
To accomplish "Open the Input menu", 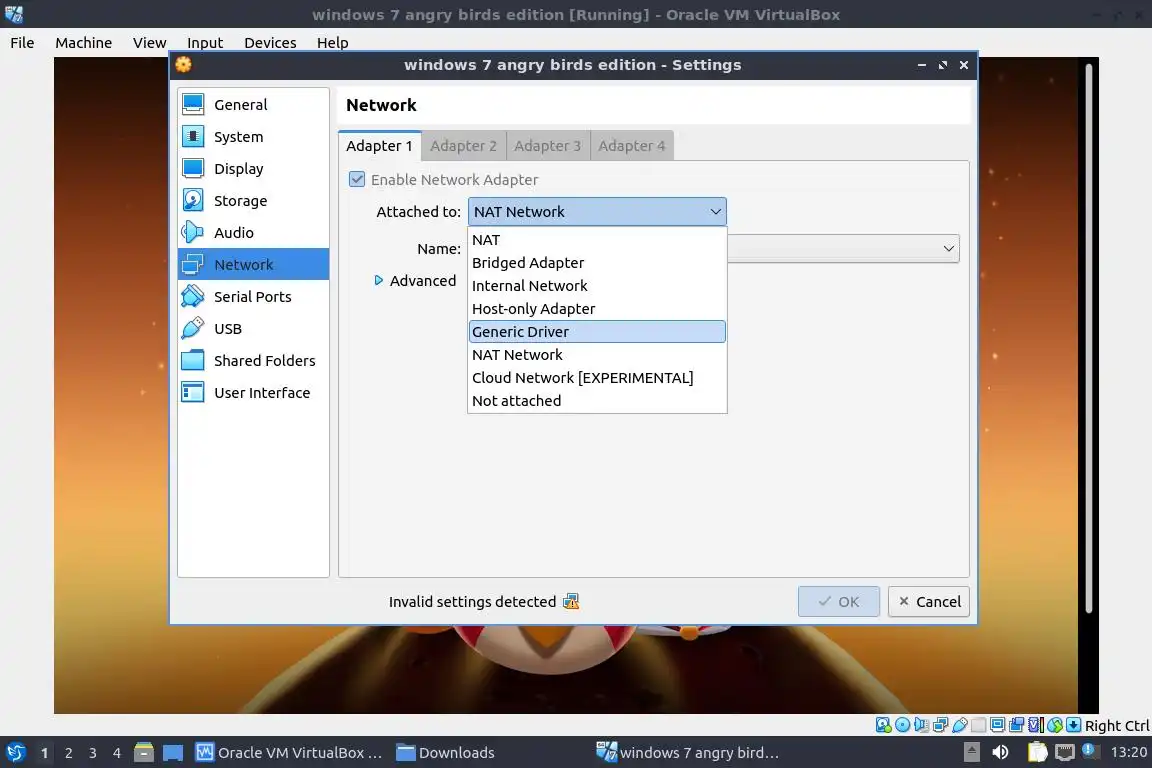I will click(205, 43).
